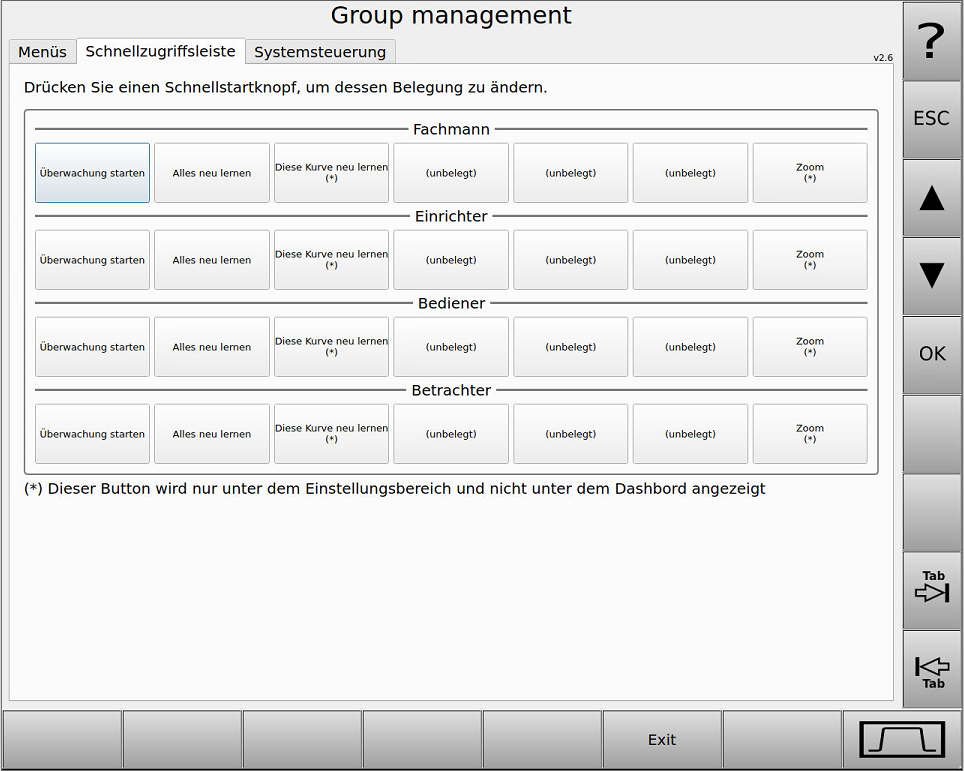This screenshot has width=964, height=771.
Task: Open the help with the ? icon
Action: coord(931,38)
